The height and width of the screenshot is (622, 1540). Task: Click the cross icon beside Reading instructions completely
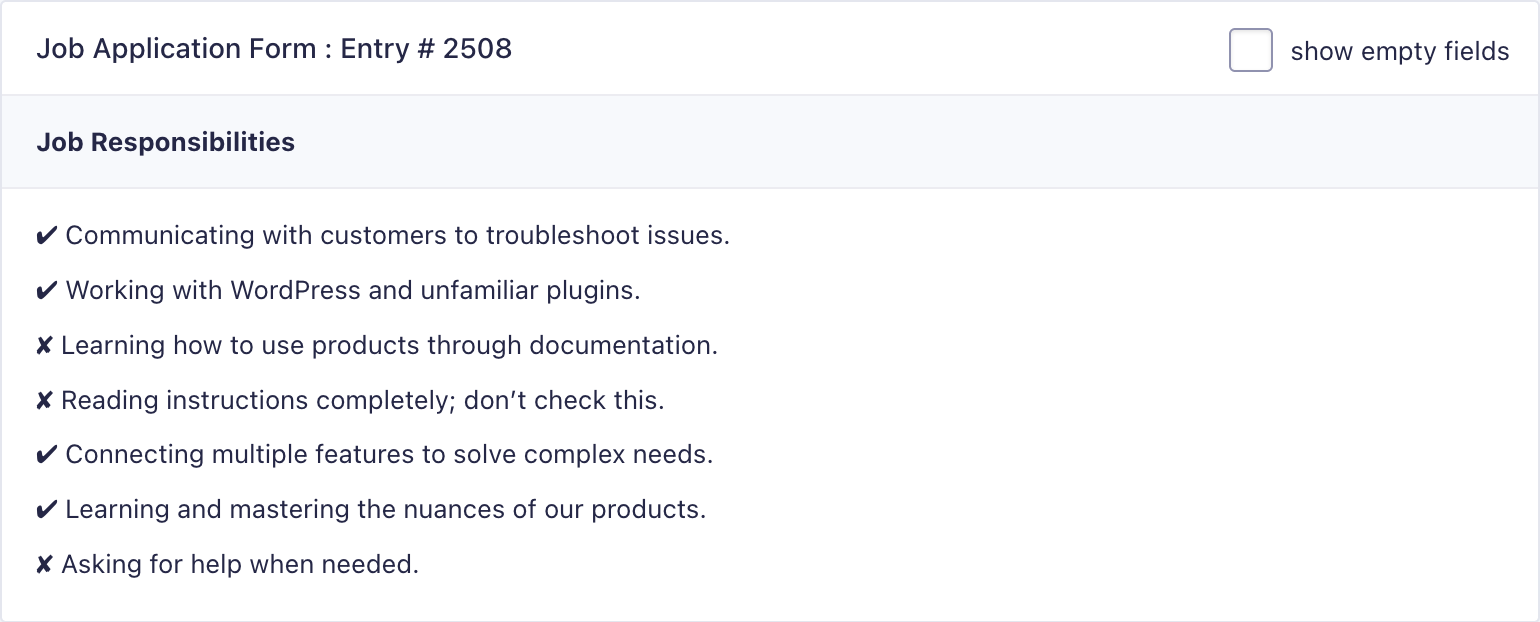point(44,401)
